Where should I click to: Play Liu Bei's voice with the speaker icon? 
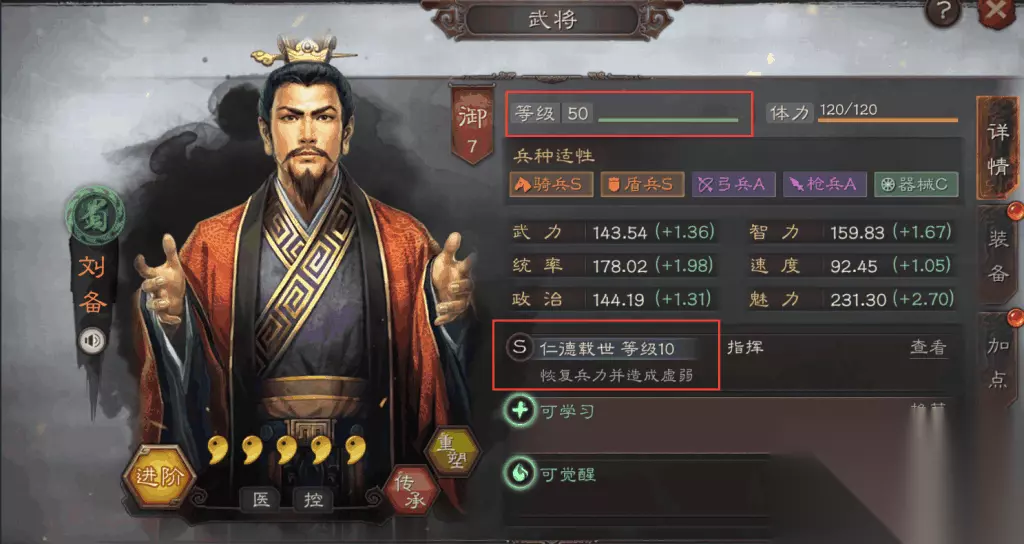[x=92, y=341]
